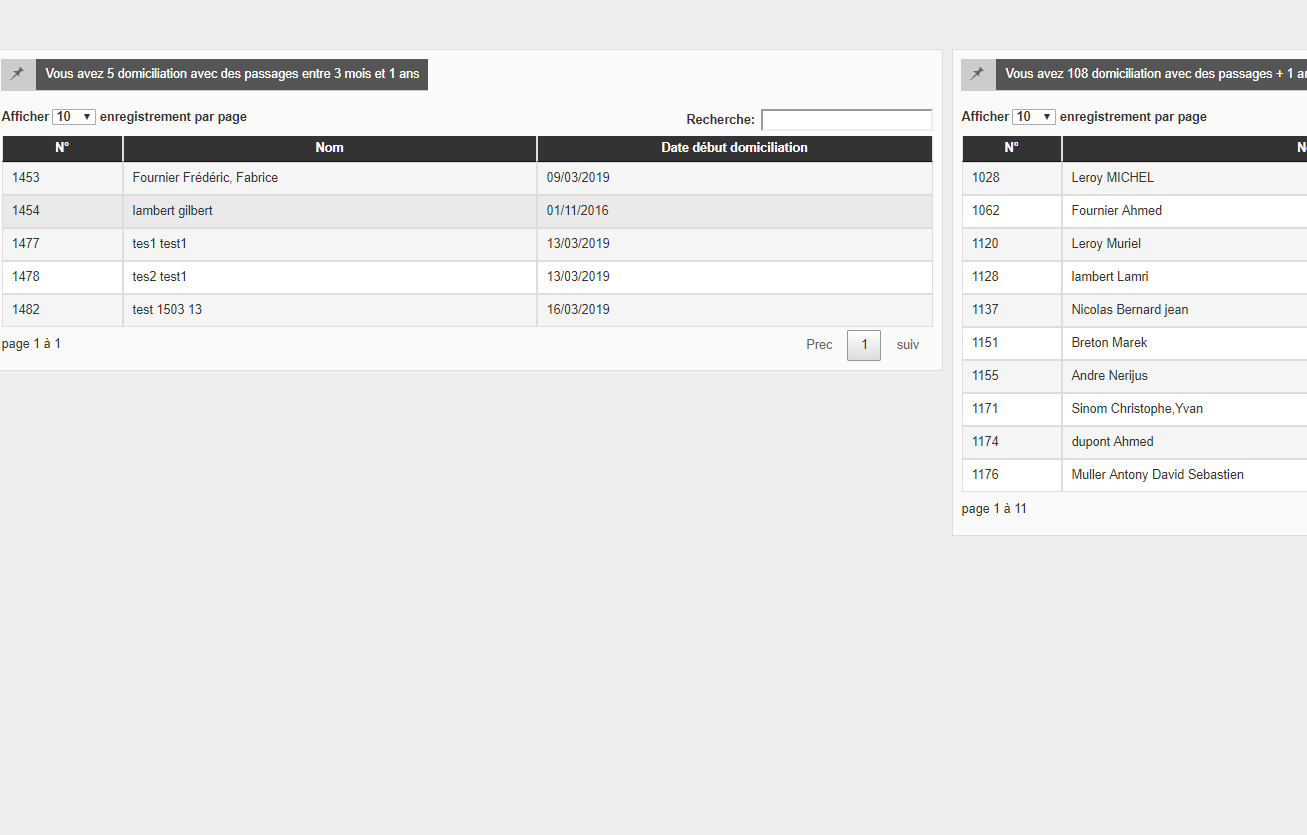
Task: Sort by Date début domiciliation header
Action: (735, 148)
